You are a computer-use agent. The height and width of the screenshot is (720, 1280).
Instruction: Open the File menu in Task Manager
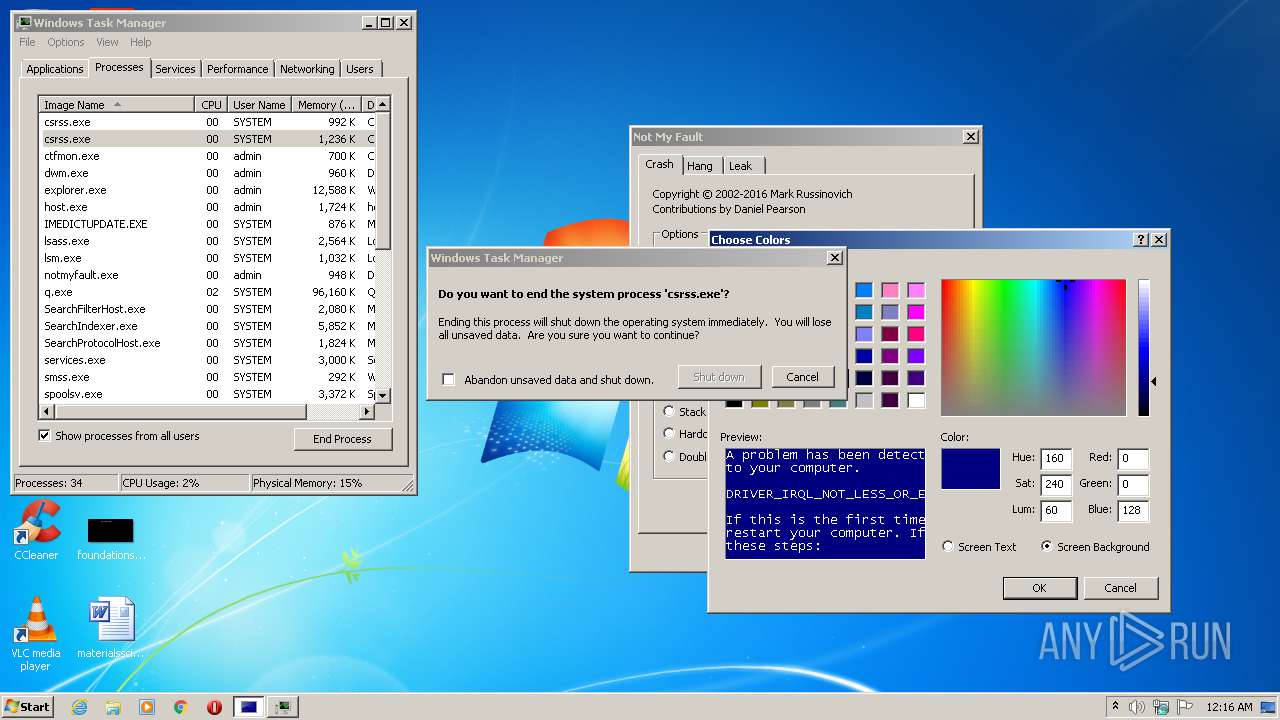click(x=27, y=42)
